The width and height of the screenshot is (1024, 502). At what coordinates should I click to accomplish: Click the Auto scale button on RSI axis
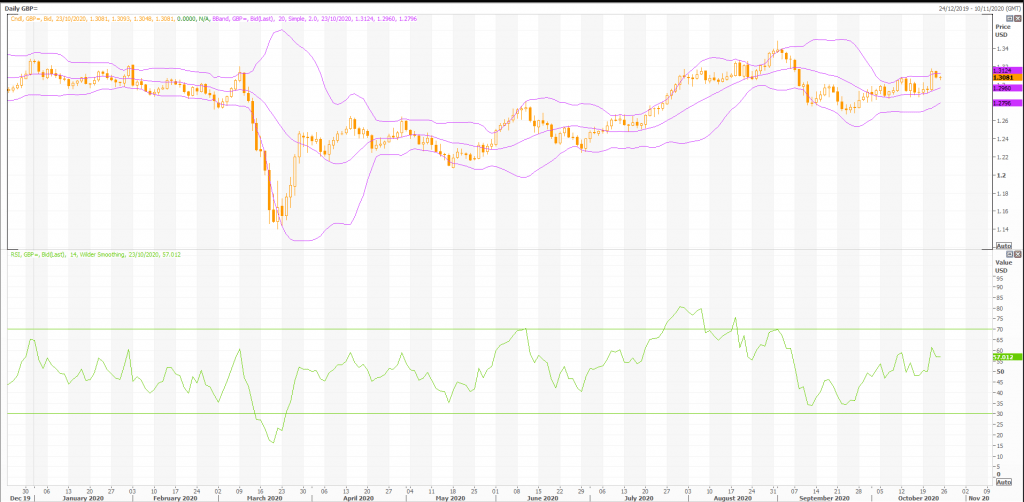tap(1003, 481)
